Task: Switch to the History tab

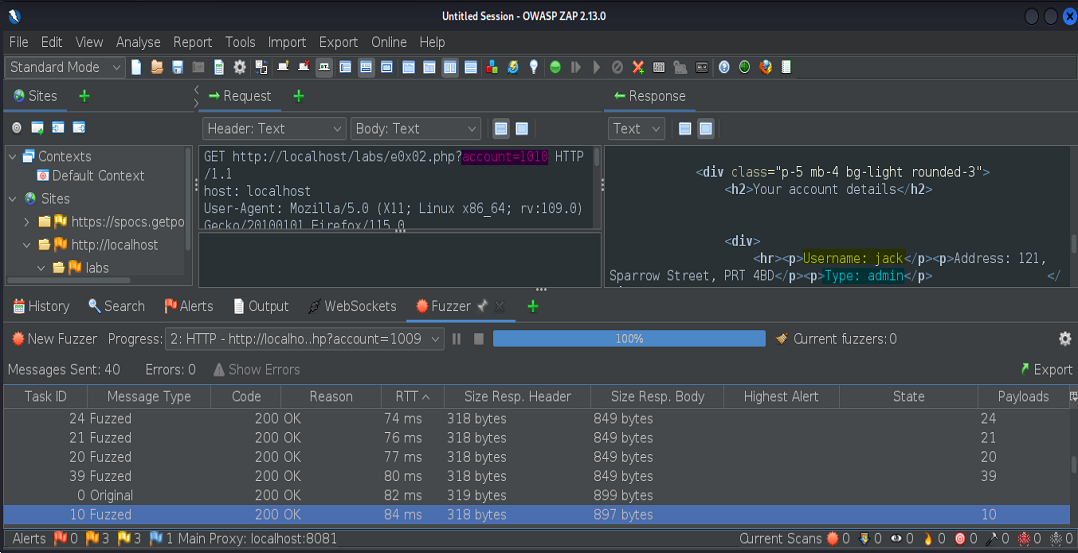Action: coord(41,306)
